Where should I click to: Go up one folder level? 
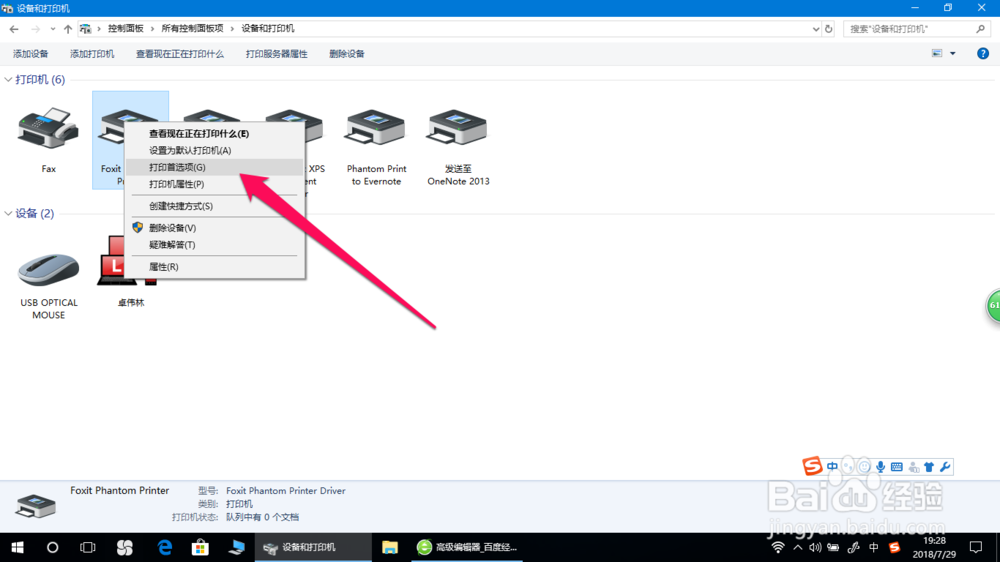(x=68, y=29)
